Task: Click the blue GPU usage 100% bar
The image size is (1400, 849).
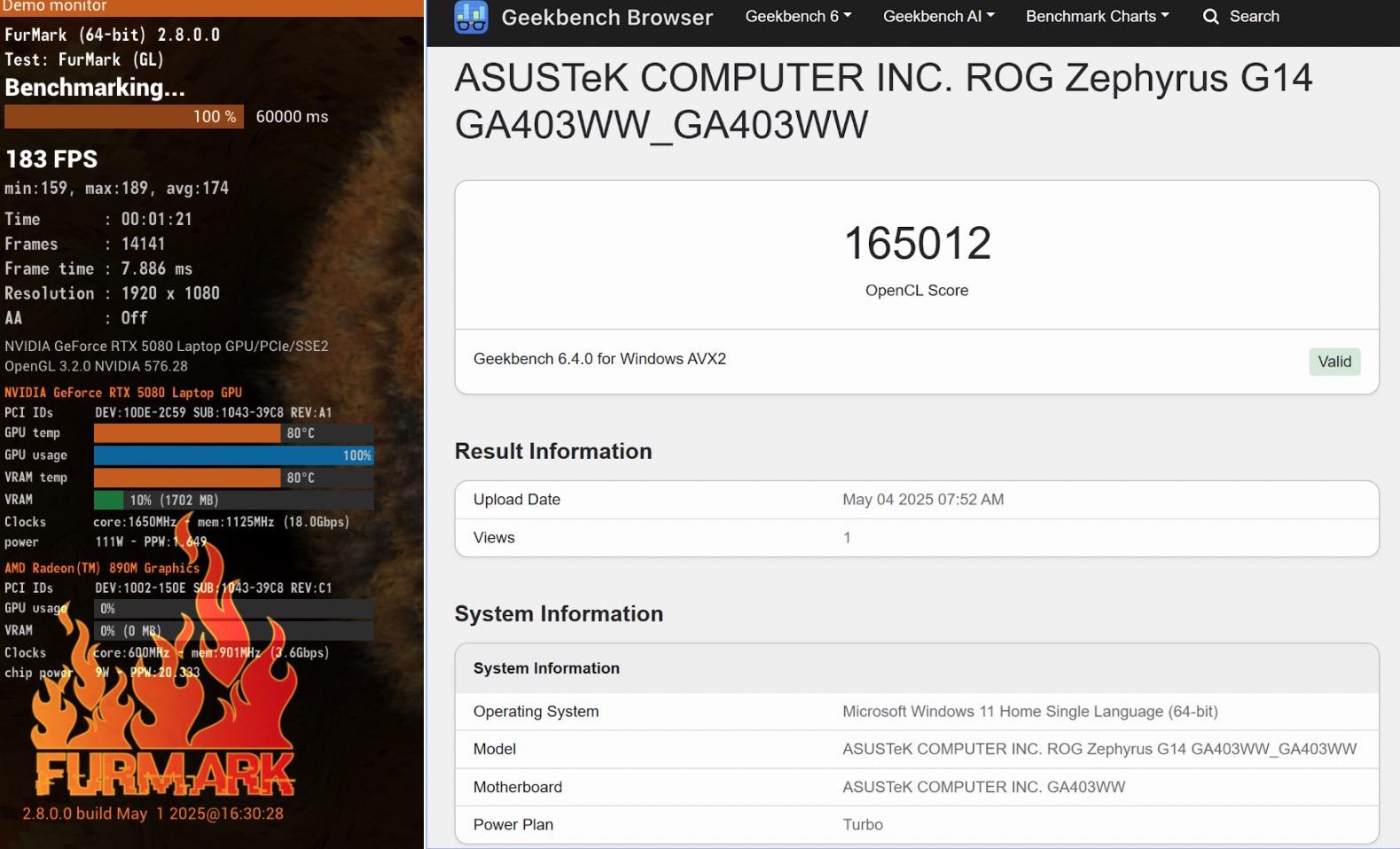Action: (x=233, y=455)
